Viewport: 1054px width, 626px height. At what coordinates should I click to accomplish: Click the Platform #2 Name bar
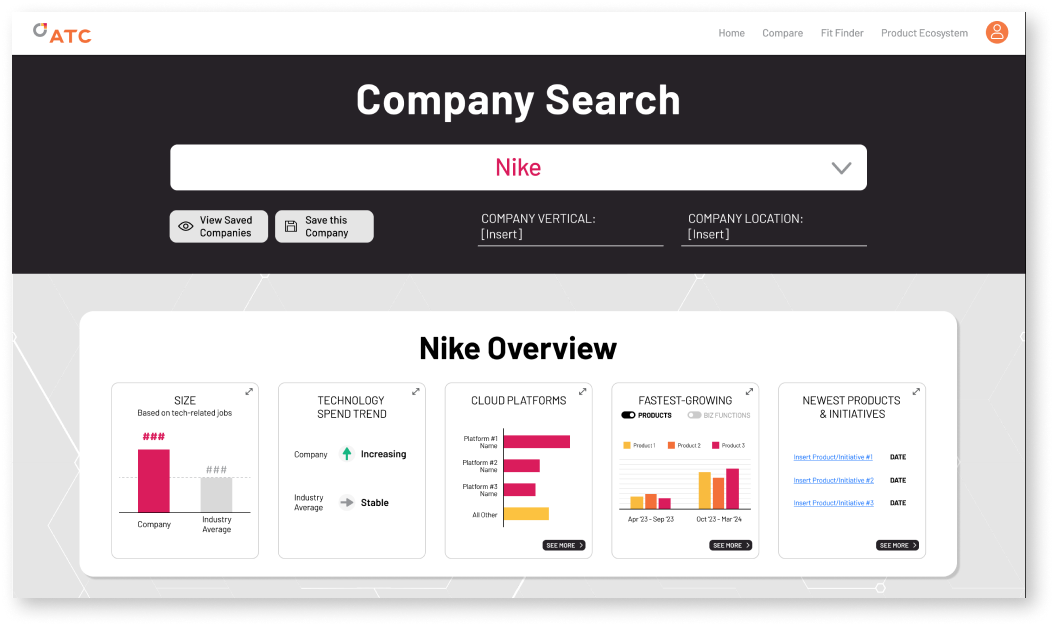(x=522, y=466)
